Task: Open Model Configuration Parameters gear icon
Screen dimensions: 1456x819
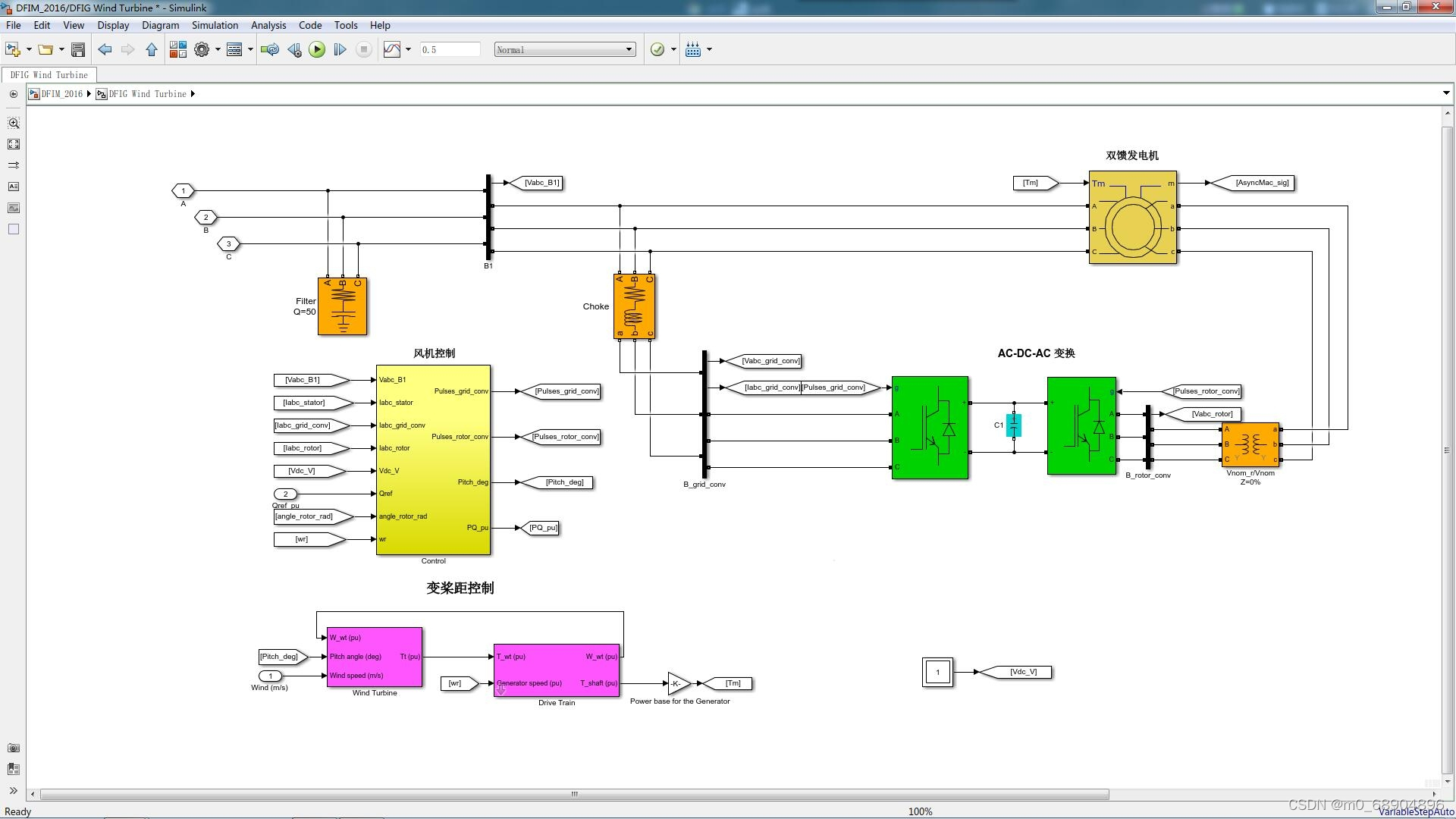Action: (201, 49)
